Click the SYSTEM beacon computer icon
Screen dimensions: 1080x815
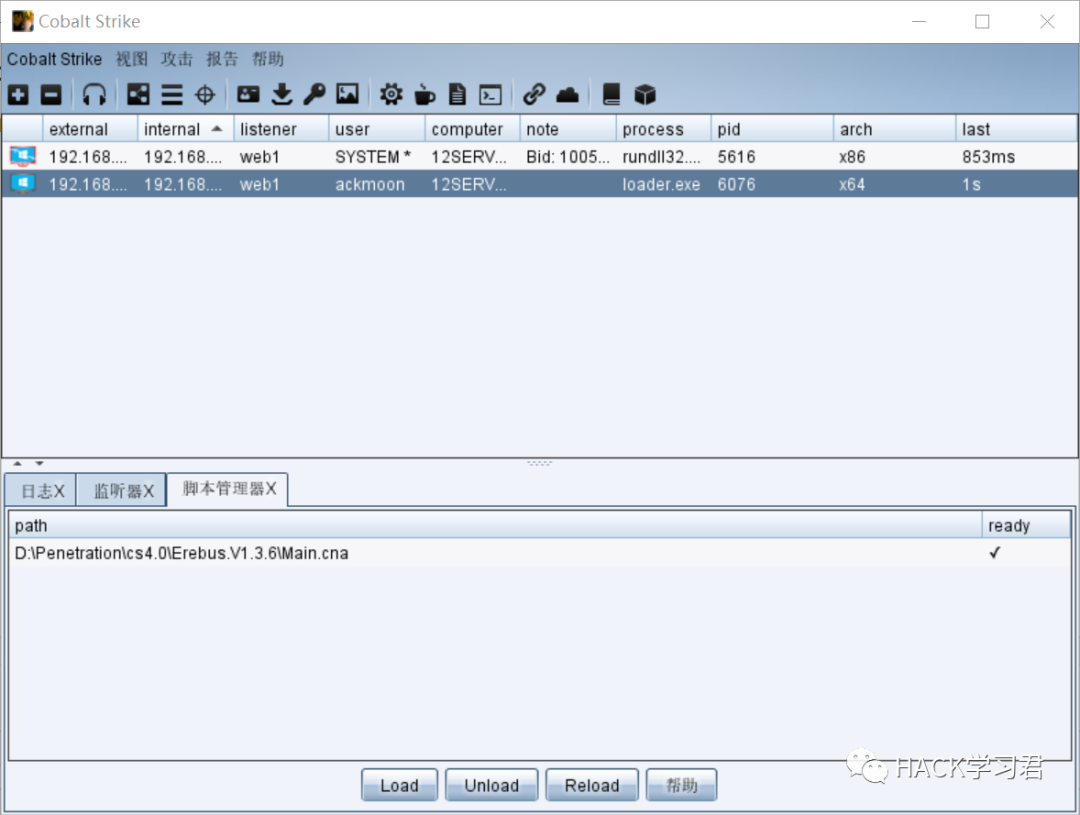[23, 156]
